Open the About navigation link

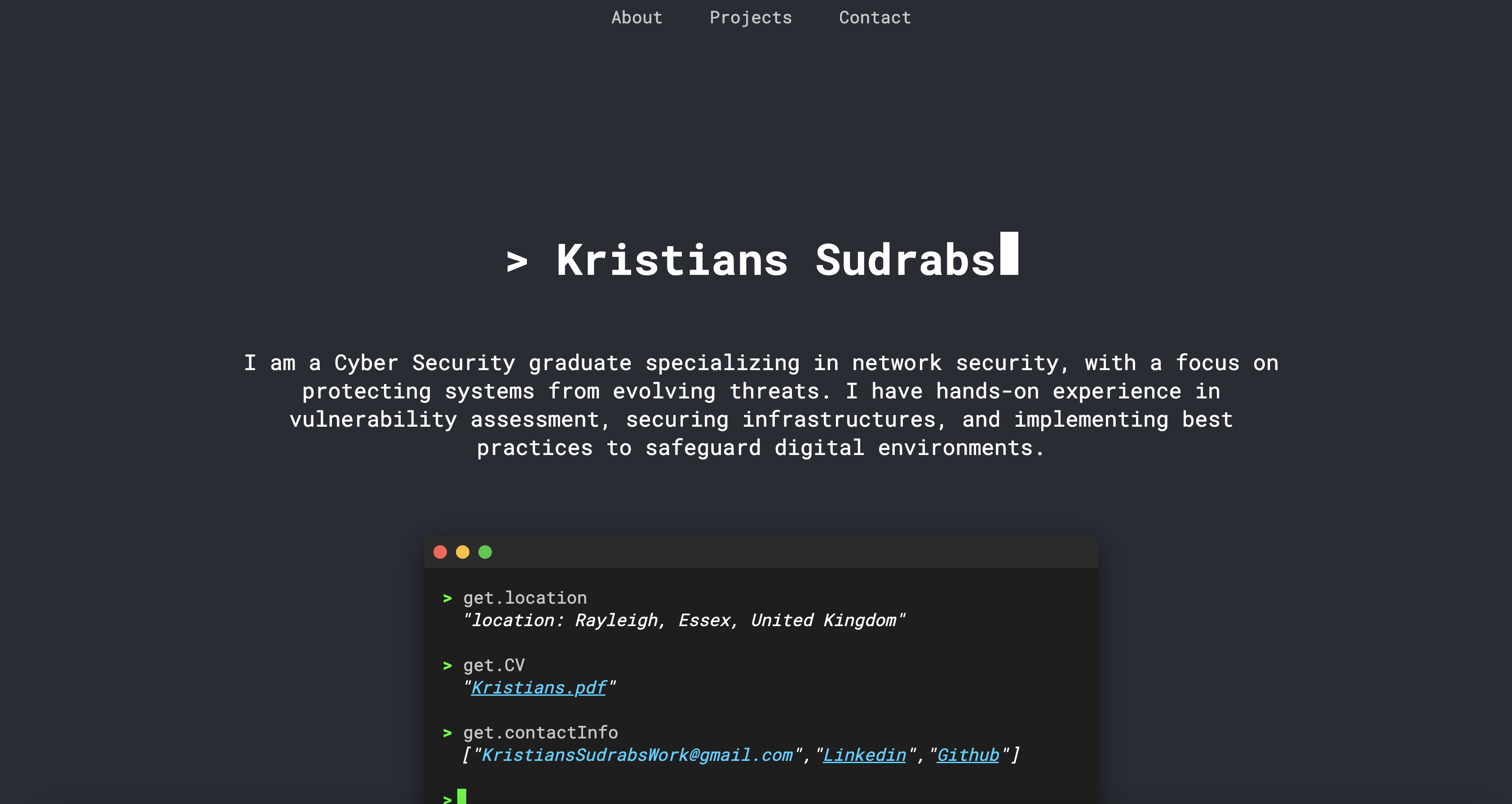coord(636,18)
